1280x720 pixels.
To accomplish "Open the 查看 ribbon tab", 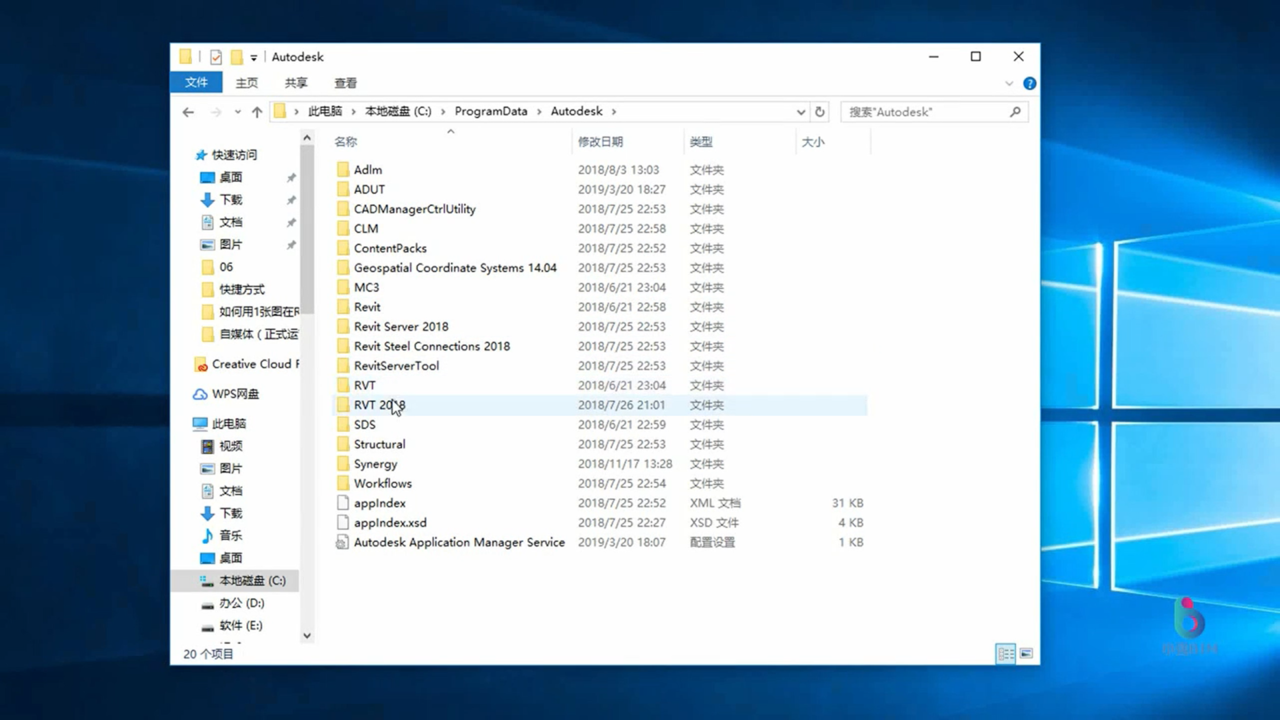I will point(346,83).
